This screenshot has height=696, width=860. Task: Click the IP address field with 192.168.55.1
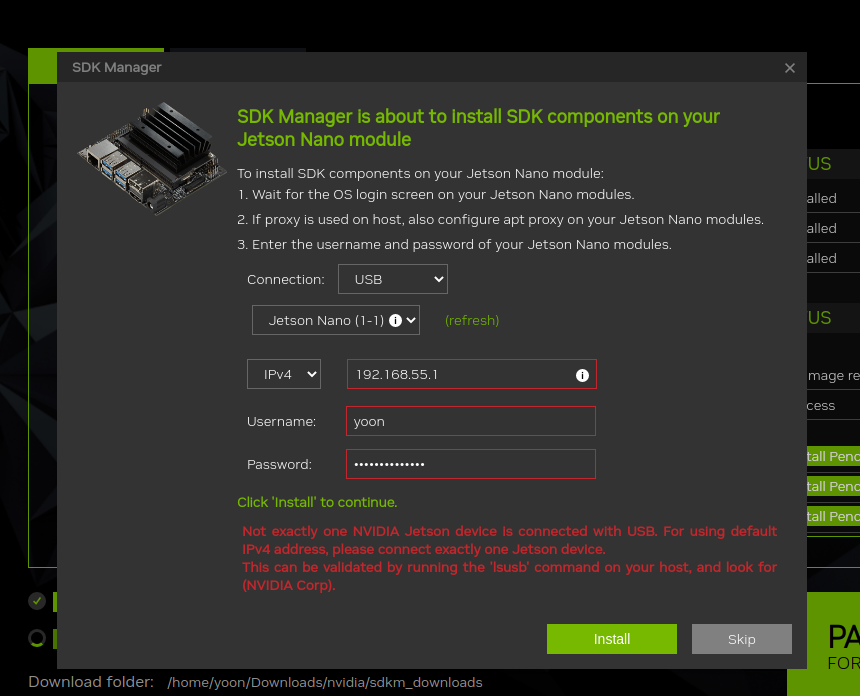[x=472, y=374]
